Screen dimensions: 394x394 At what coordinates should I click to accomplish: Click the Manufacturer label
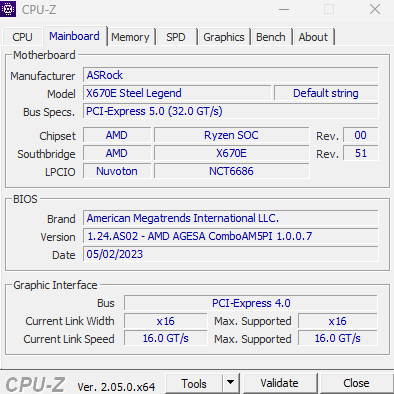[x=43, y=76]
